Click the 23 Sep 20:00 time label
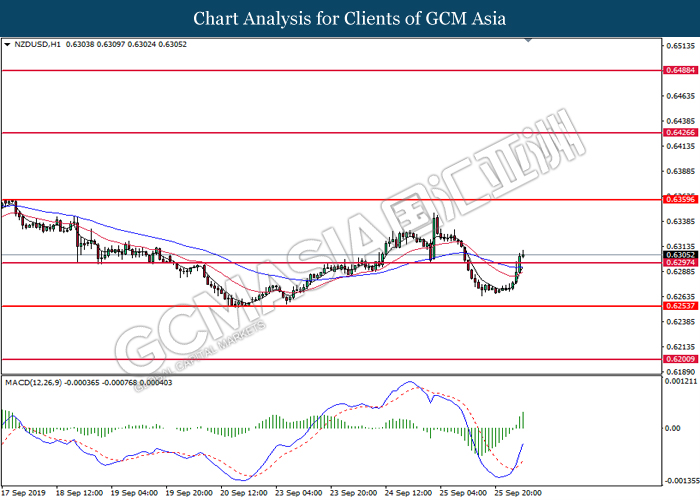 click(354, 493)
